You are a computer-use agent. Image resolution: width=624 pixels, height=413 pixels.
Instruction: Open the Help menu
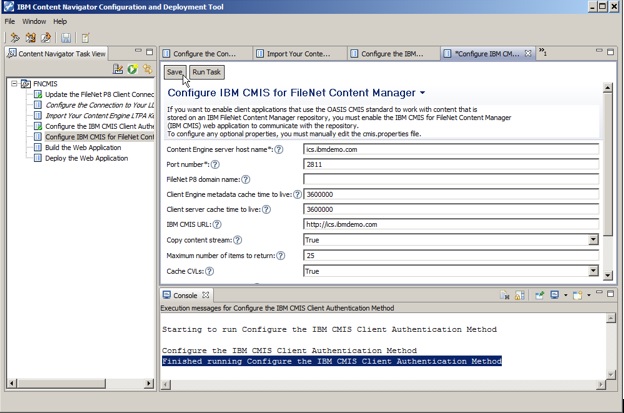coord(60,21)
